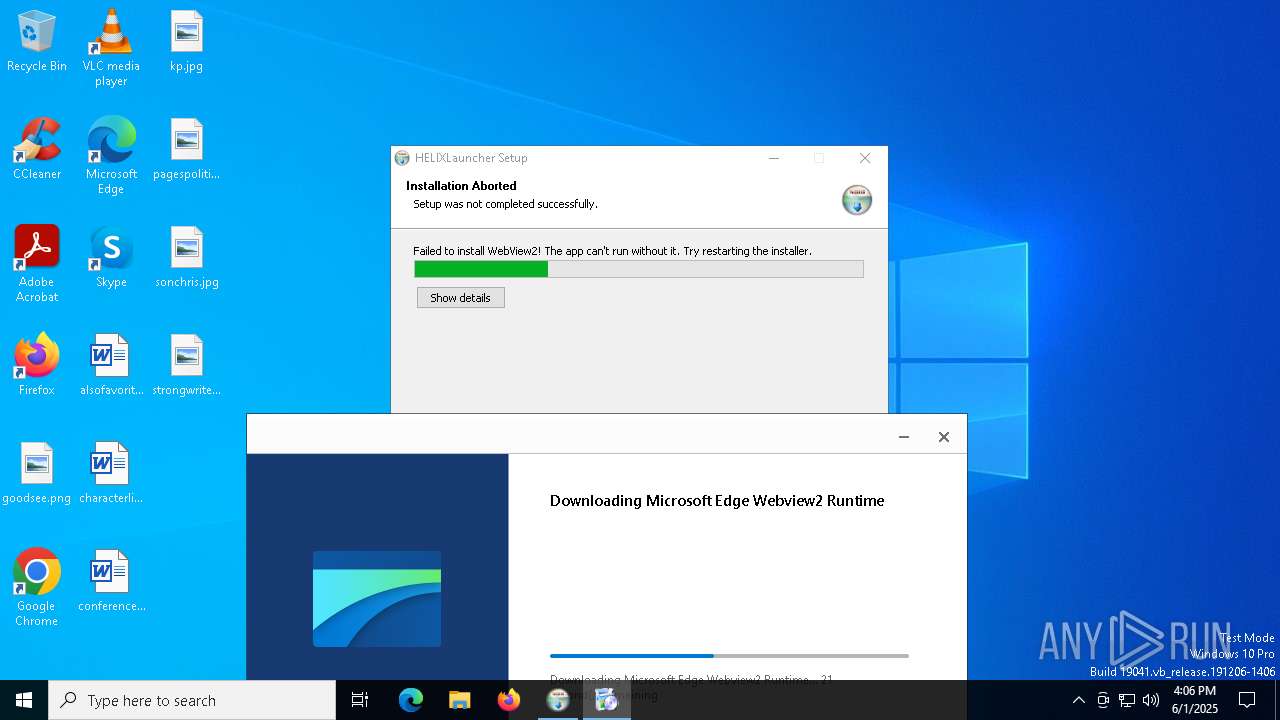1280x720 pixels.
Task: Open Firefox desktop shortcut
Action: tap(37, 365)
